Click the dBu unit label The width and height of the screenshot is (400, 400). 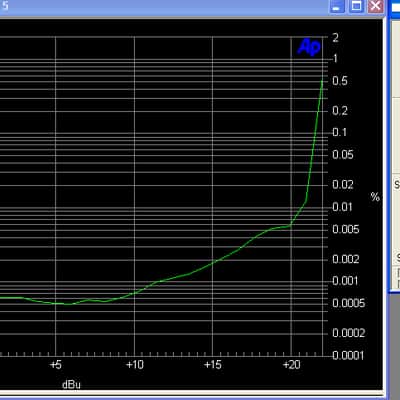click(x=71, y=385)
